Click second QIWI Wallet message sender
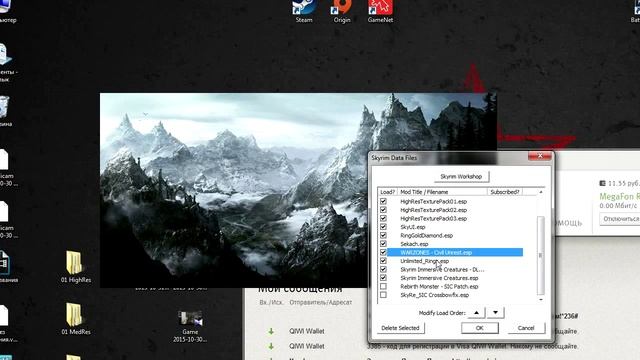Viewport: 640px width, 360px height. (307, 346)
